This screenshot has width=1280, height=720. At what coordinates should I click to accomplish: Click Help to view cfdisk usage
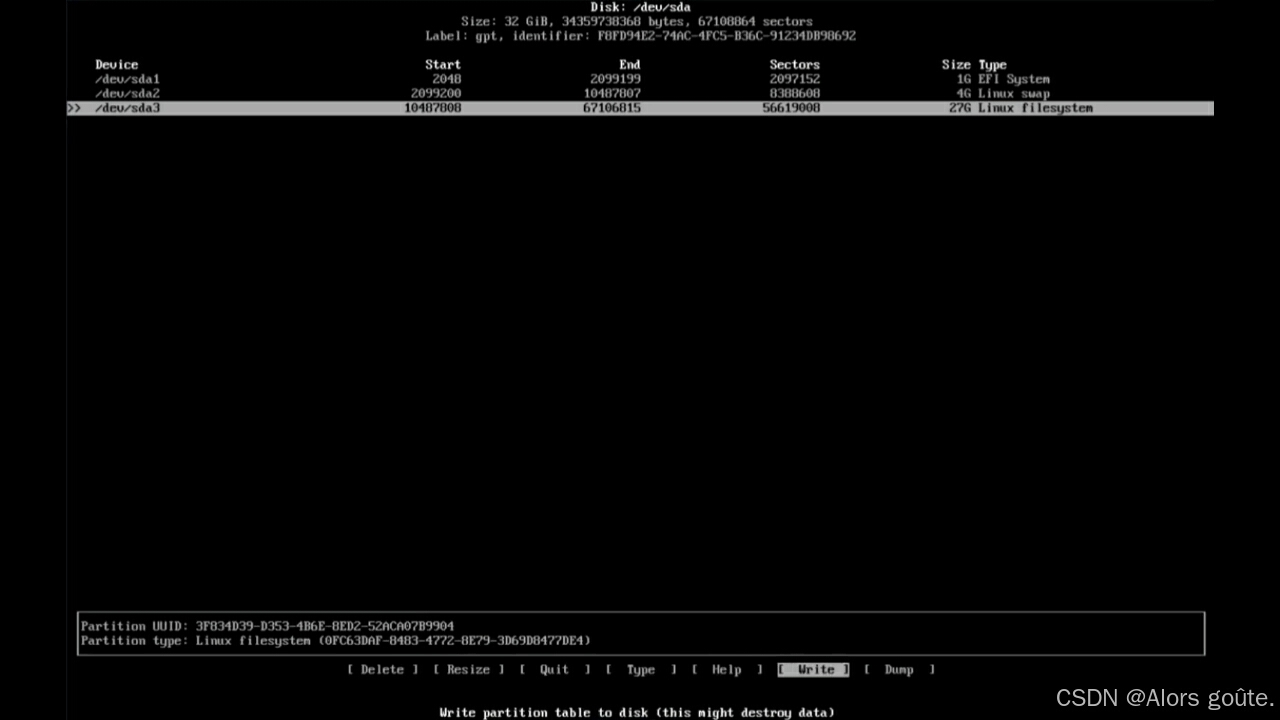click(727, 669)
